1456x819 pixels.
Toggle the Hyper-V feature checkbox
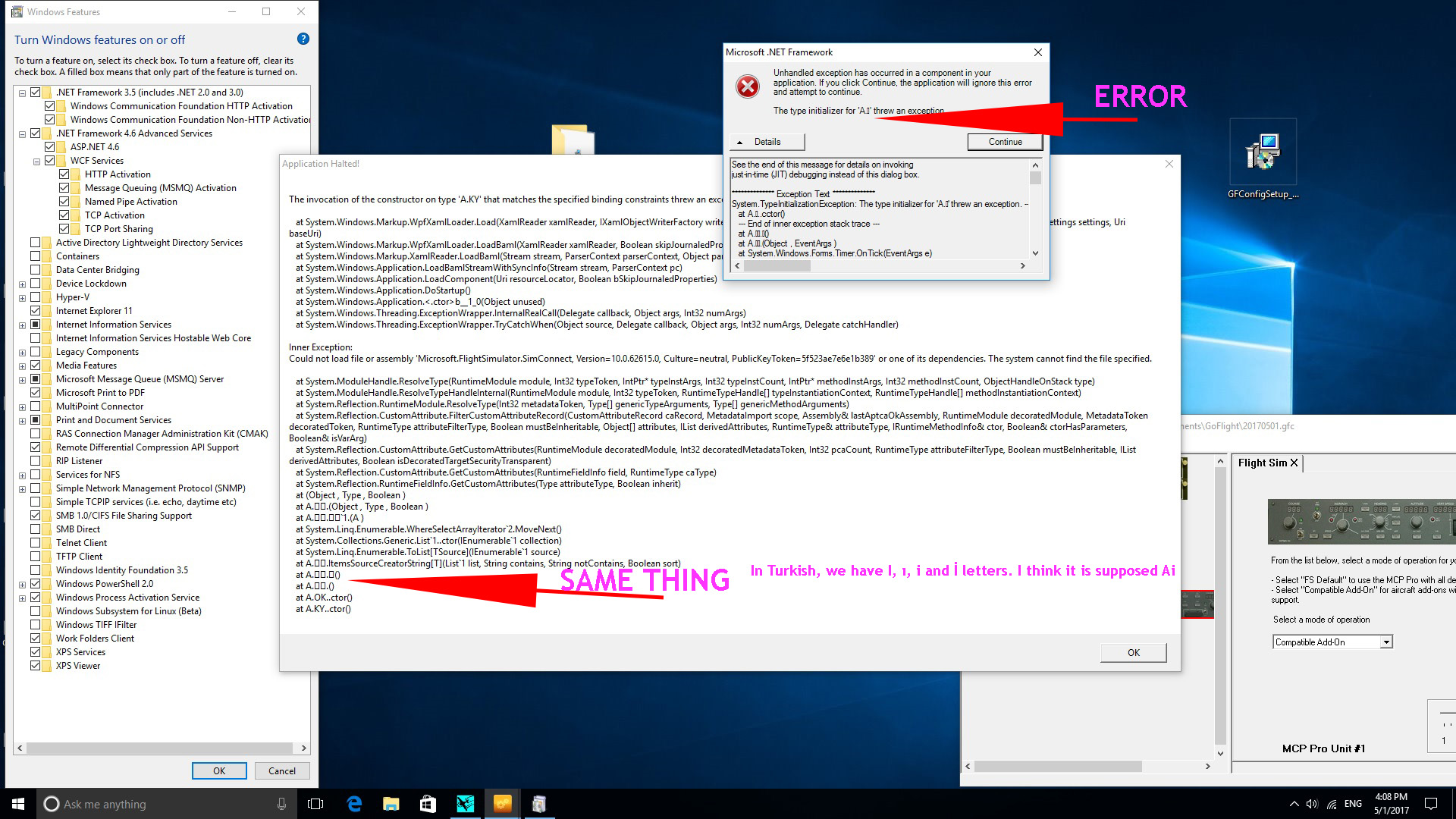tap(36, 297)
